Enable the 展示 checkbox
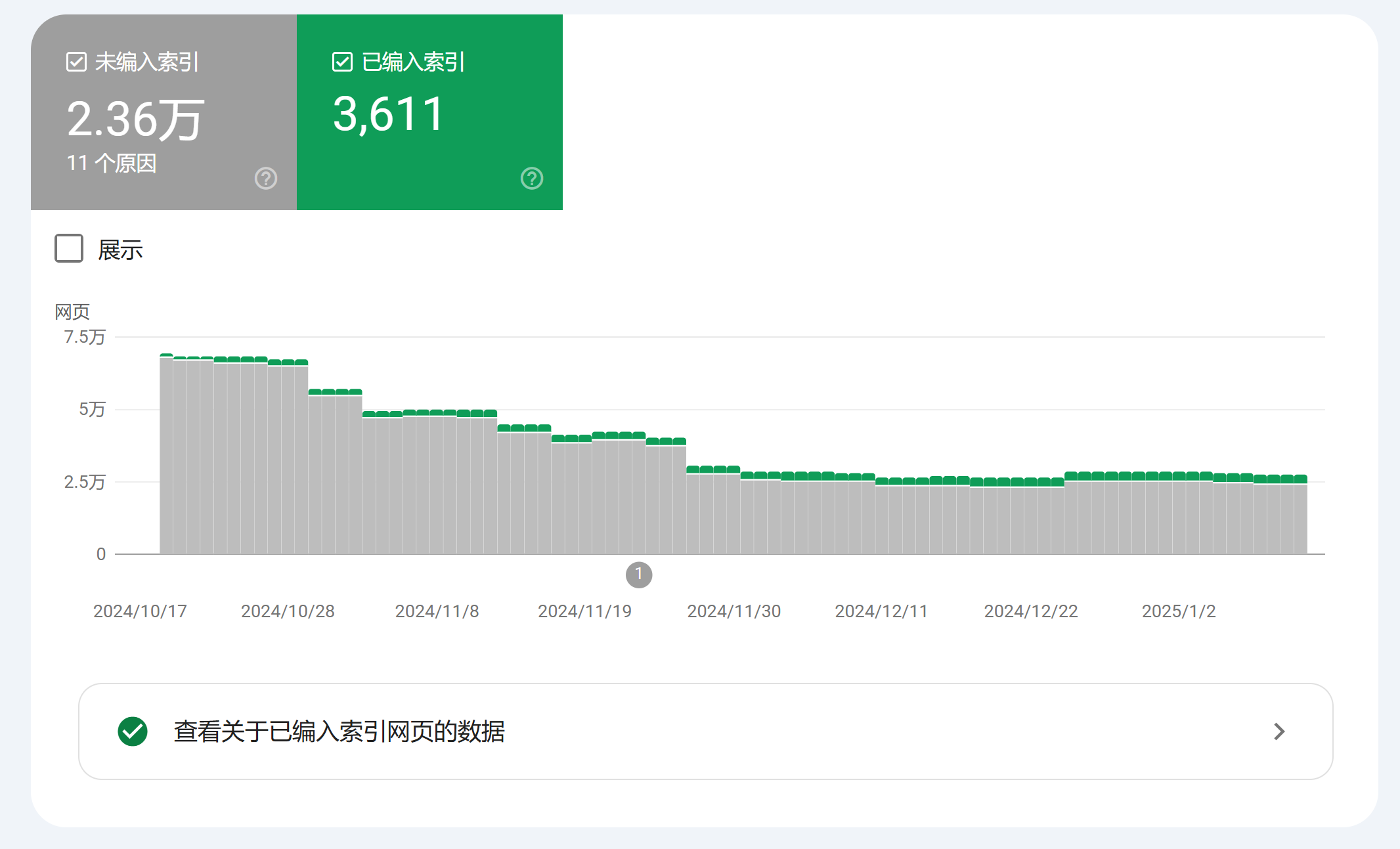The width and height of the screenshot is (1400, 849). coord(69,248)
